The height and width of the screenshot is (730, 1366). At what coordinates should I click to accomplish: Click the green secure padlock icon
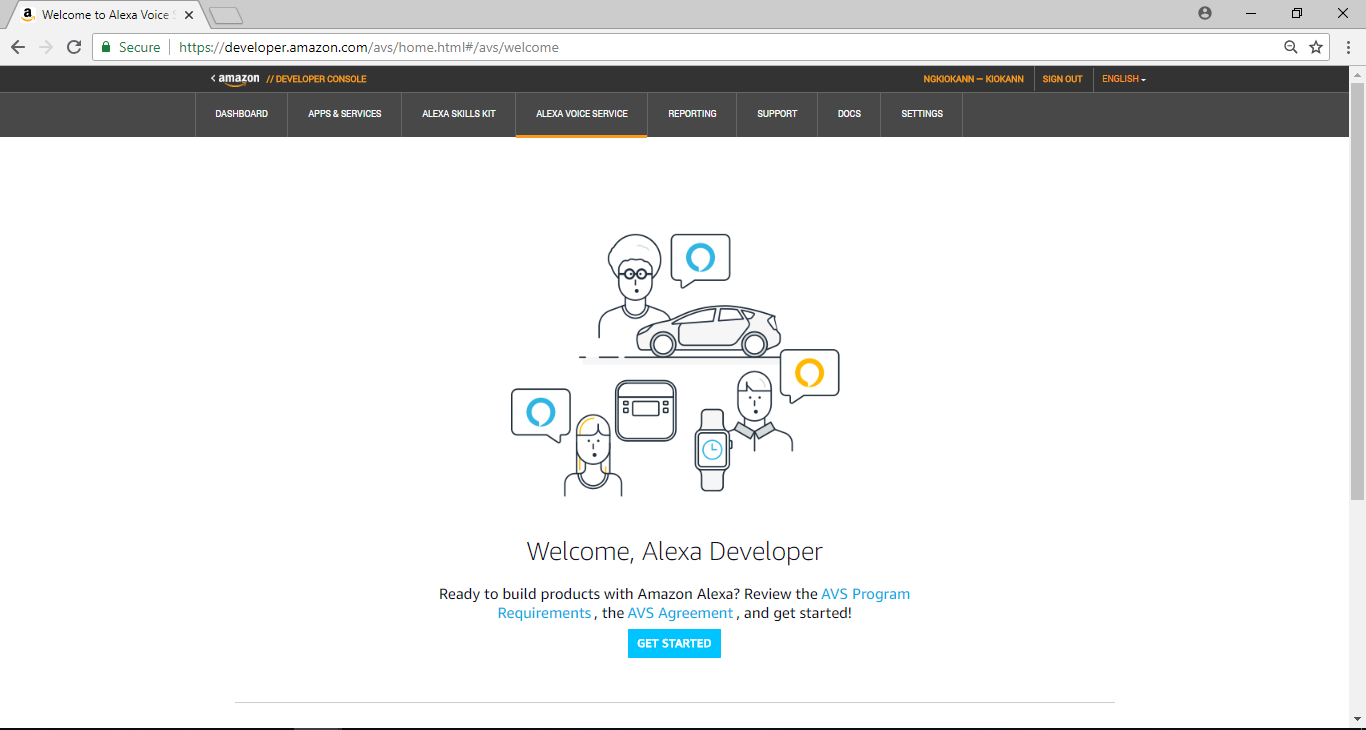pos(106,47)
